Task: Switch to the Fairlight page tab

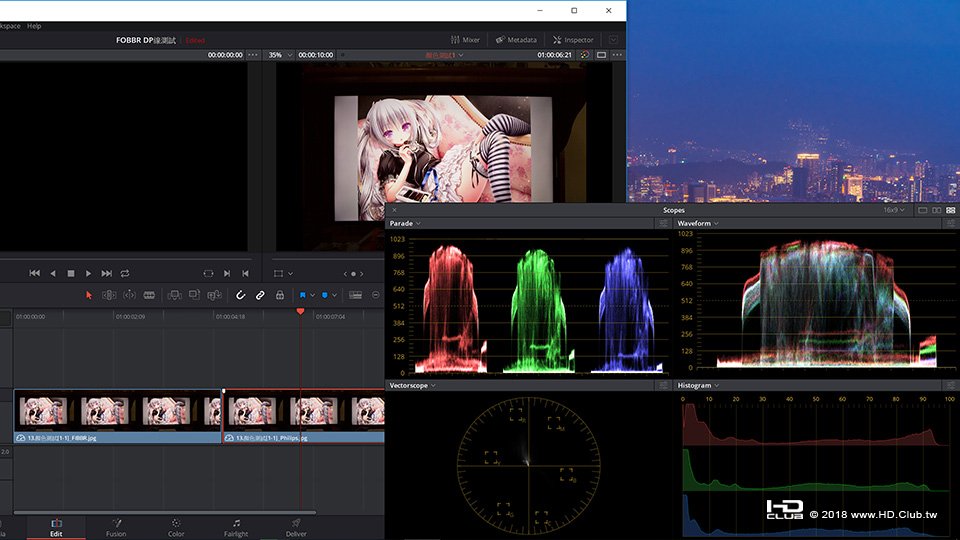Action: pos(236,526)
